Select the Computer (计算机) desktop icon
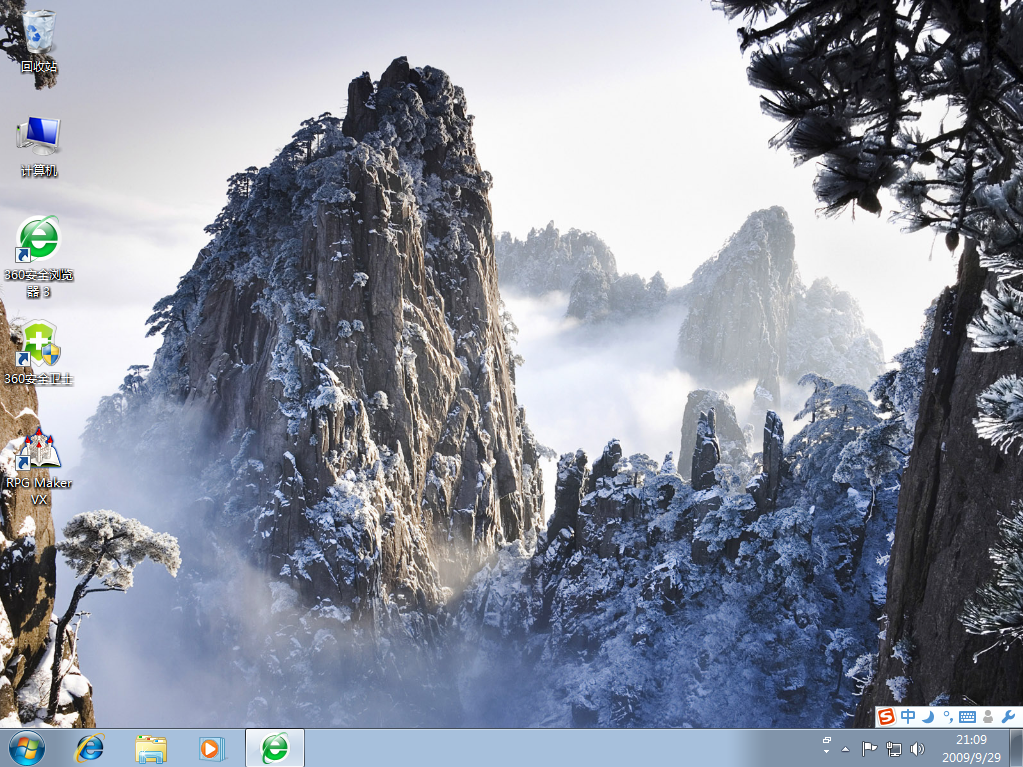 pyautogui.click(x=38, y=146)
